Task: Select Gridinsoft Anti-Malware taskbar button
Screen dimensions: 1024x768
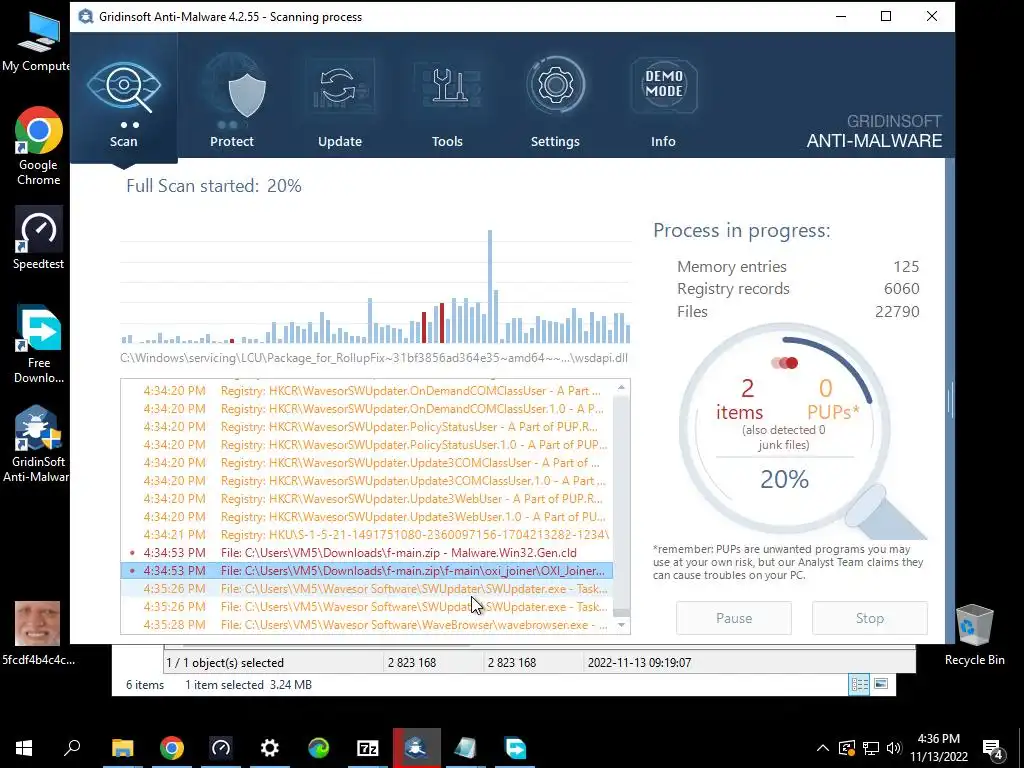Action: coord(417,748)
